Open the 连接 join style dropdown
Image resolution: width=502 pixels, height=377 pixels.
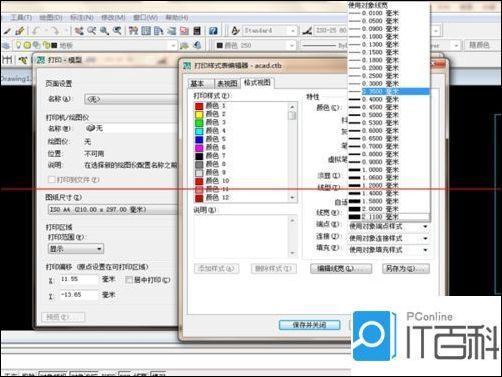pos(388,238)
